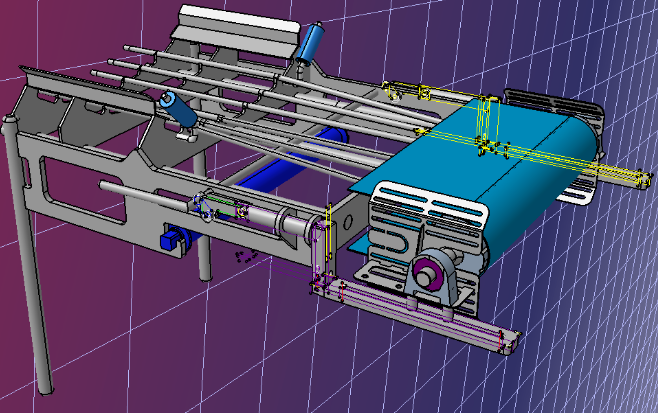Image resolution: width=658 pixels, height=413 pixels.
Task: Select the small blue motor block below the frame
Action: click(169, 241)
